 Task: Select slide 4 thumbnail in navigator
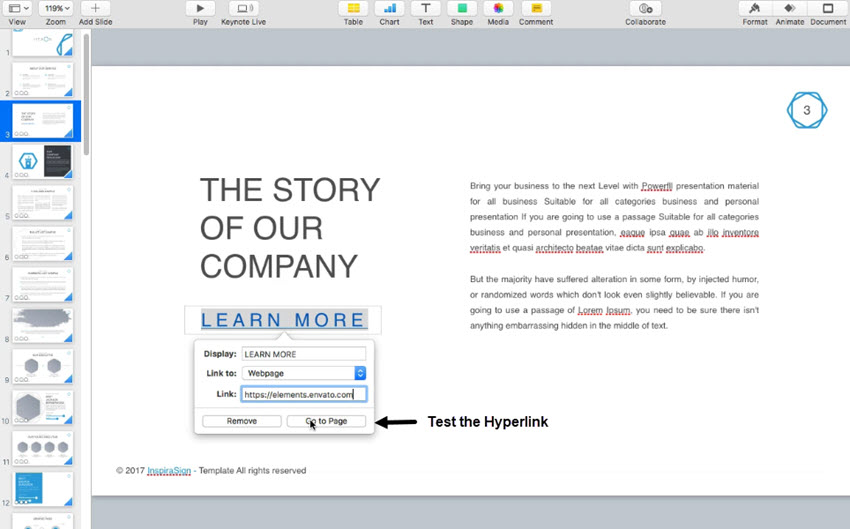42,160
